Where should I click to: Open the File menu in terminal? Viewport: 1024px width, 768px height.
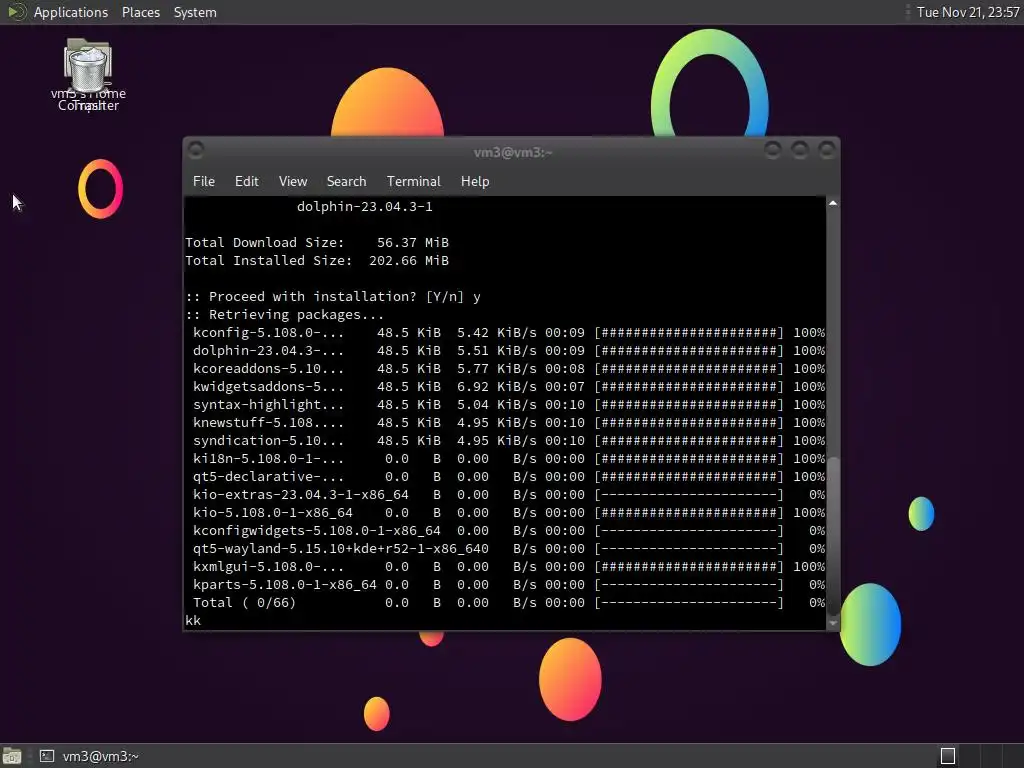[204, 182]
